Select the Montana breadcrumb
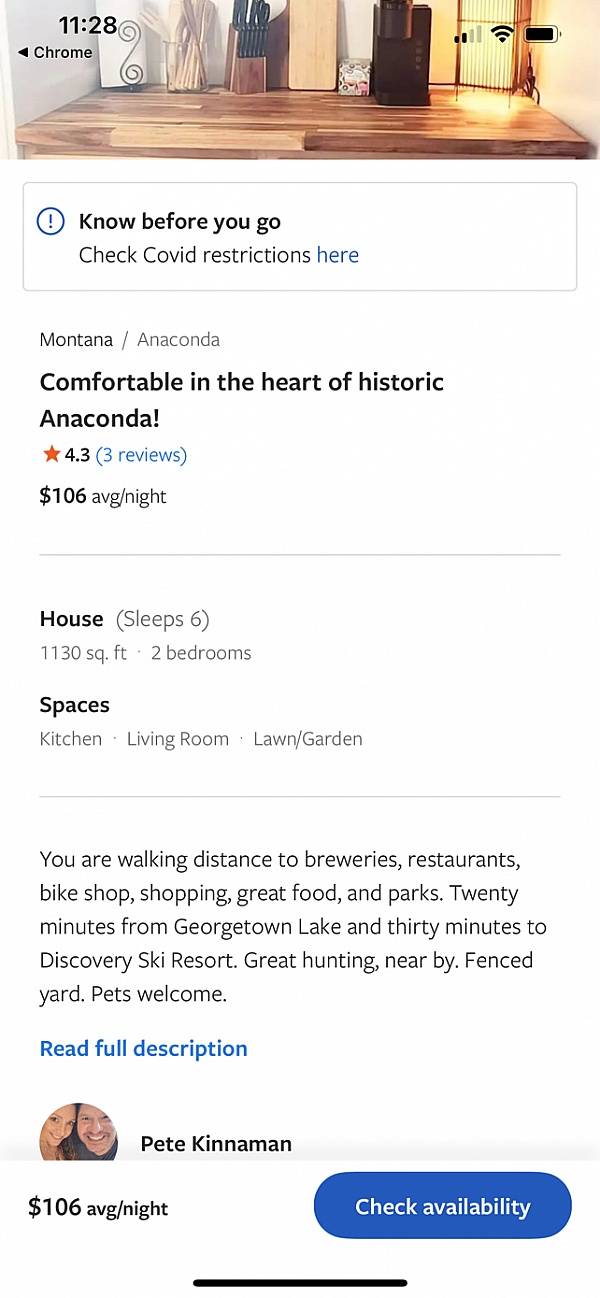This screenshot has width=600, height=1298. coord(76,340)
